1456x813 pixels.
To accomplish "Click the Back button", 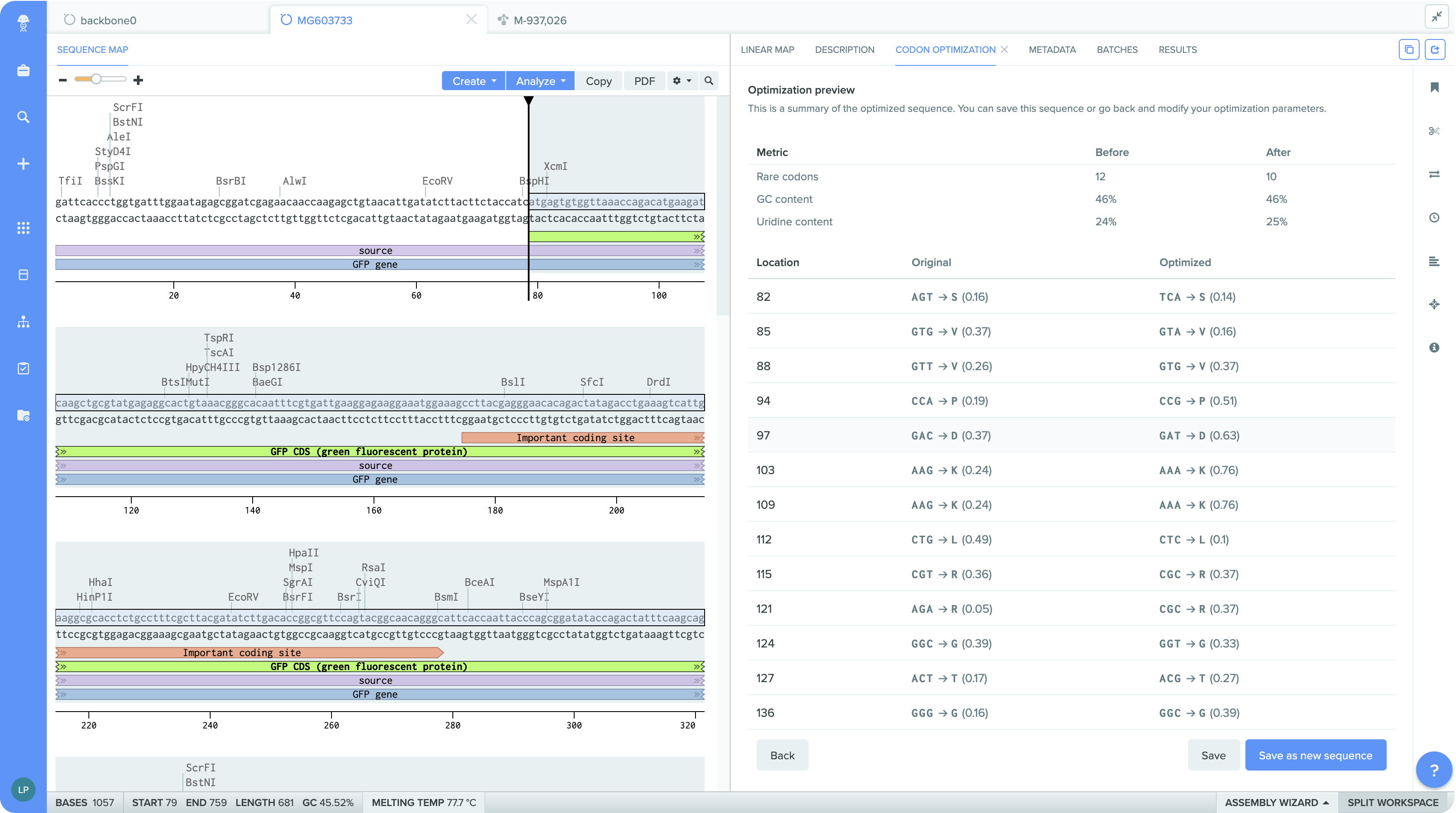I will [782, 755].
